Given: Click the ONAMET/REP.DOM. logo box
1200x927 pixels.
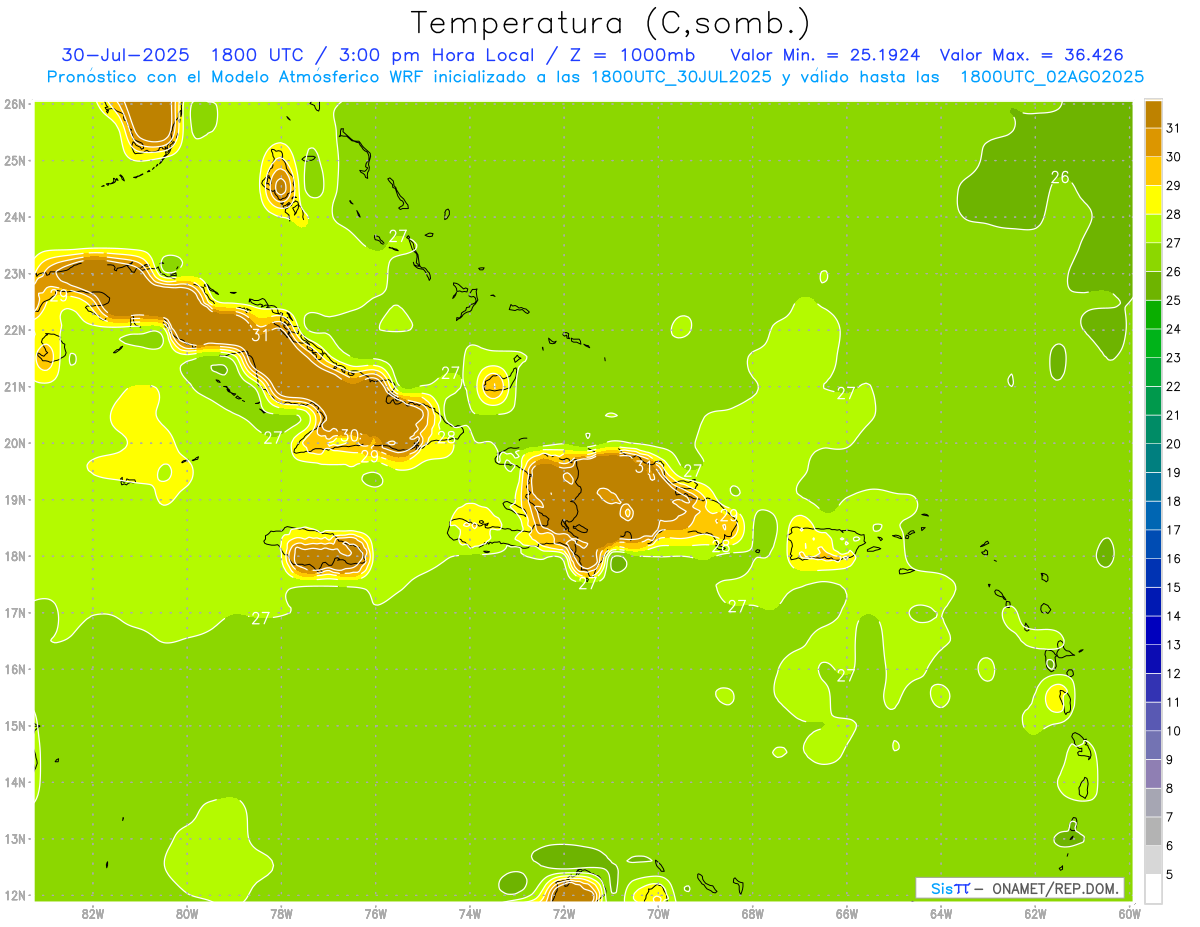Looking at the screenshot, I should [1020, 888].
